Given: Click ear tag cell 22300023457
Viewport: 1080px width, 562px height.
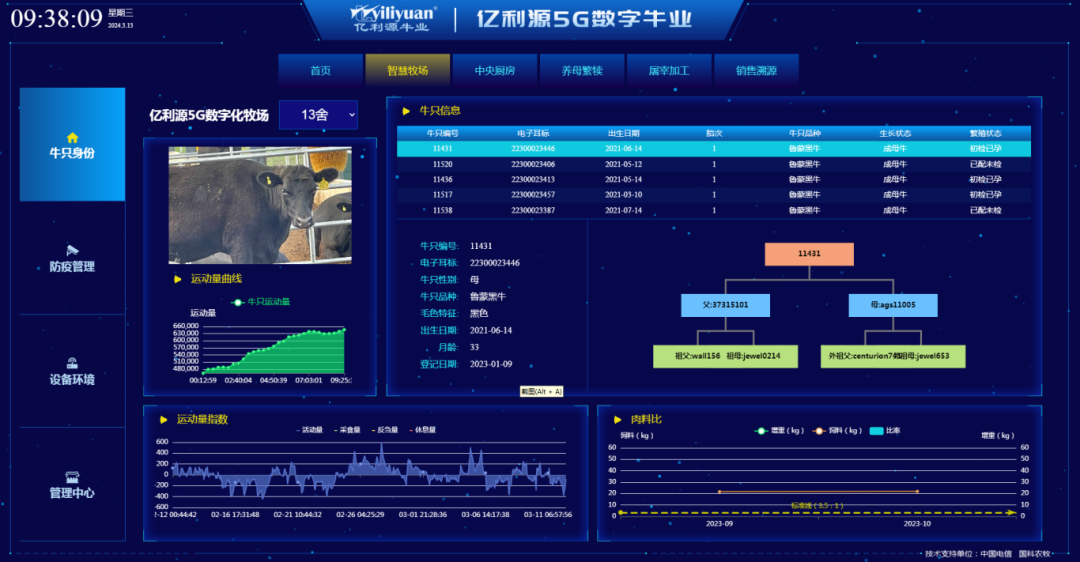Looking at the screenshot, I should pos(533,195).
